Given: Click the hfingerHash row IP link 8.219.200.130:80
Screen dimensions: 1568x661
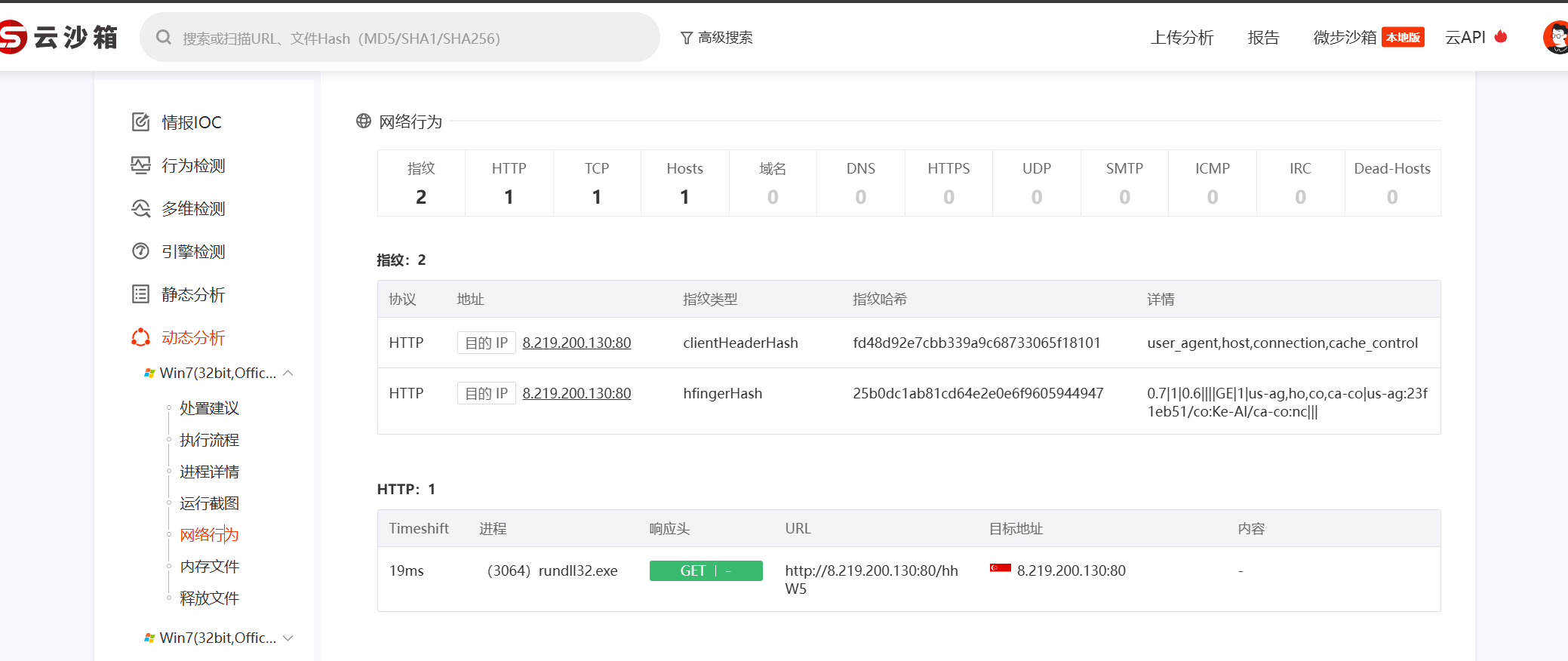Looking at the screenshot, I should [576, 393].
